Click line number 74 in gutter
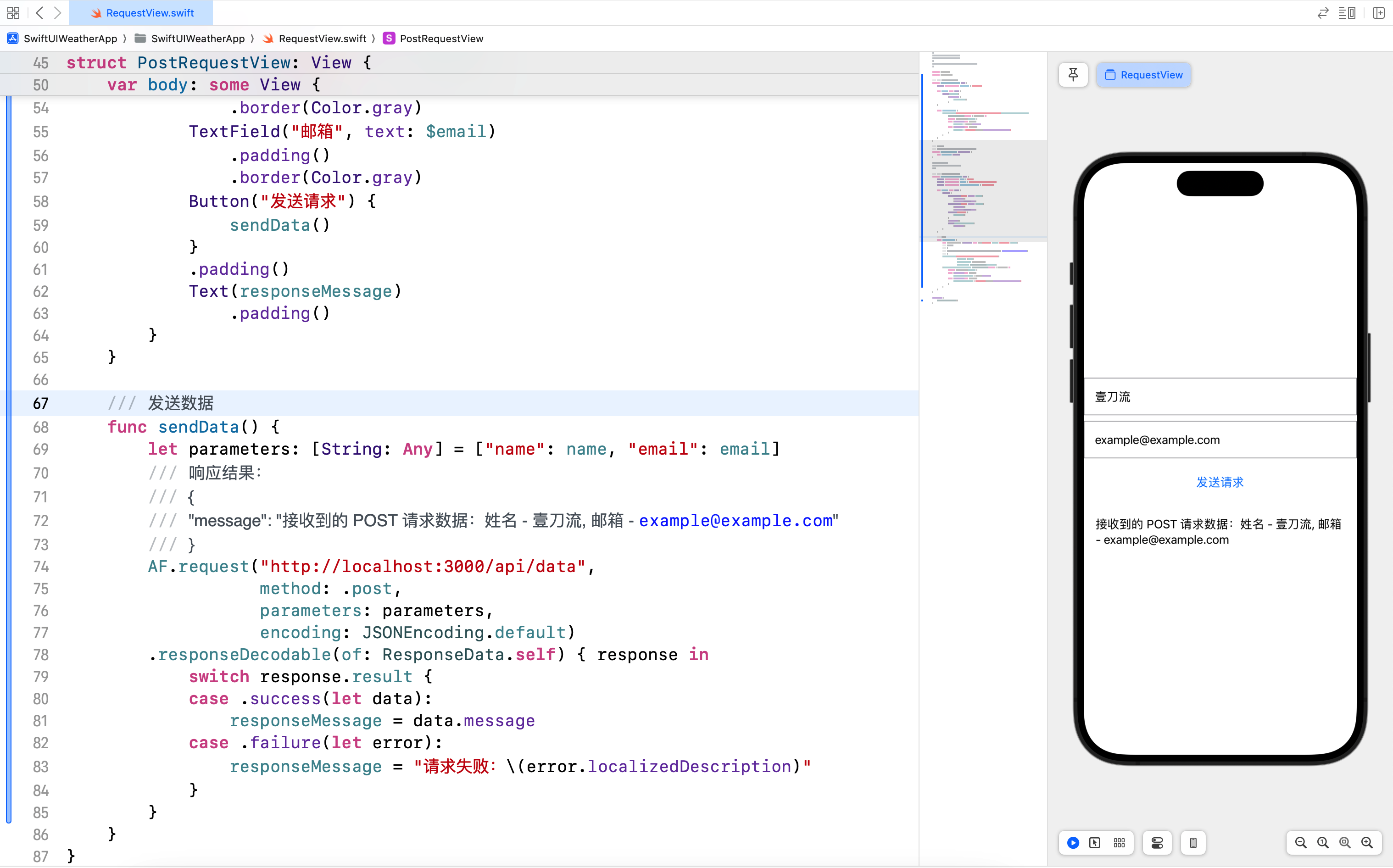 tap(41, 567)
